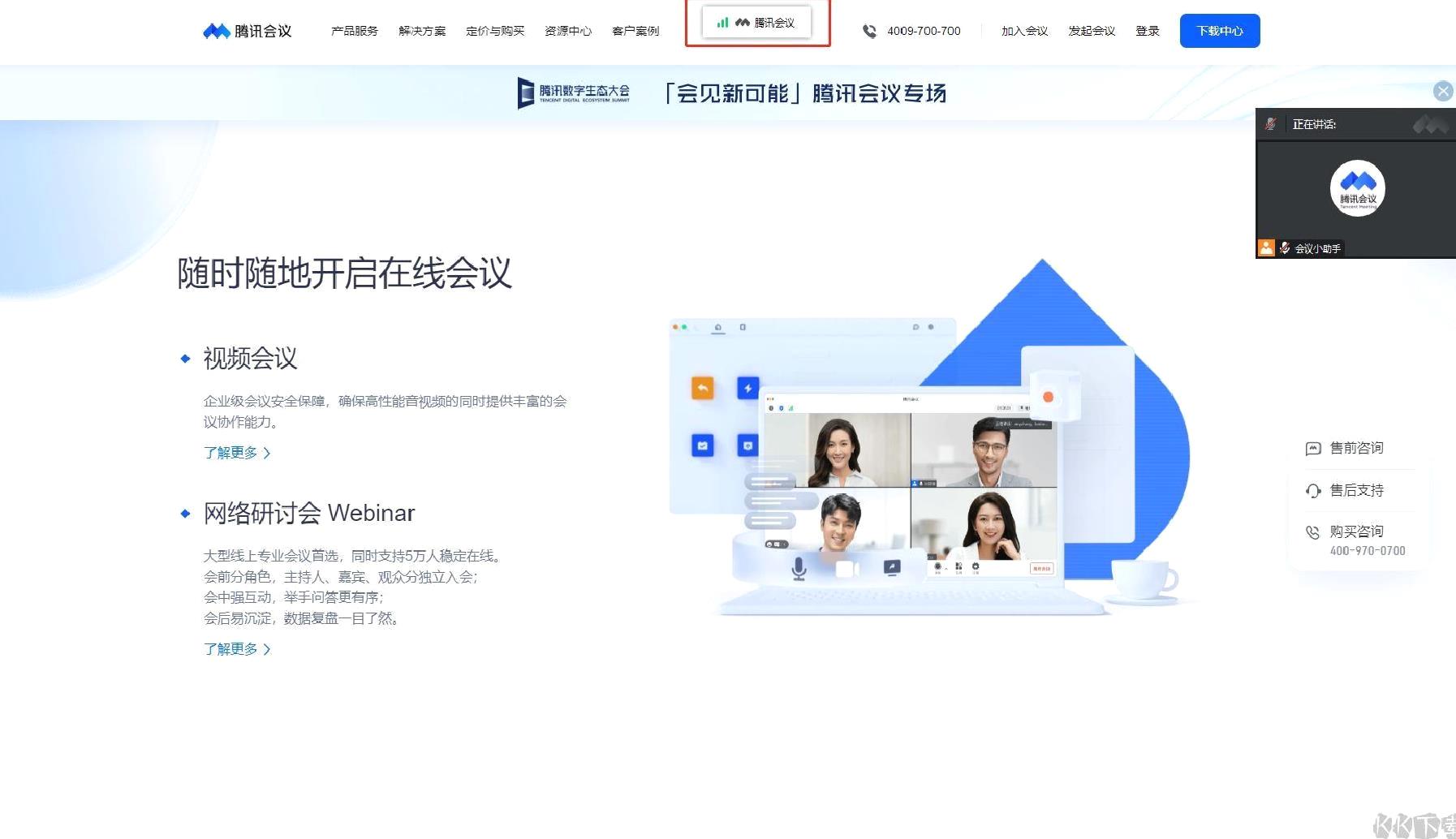Screen dimensions: 1456x839
Task: Click the 加入会议 link
Action: pyautogui.click(x=1024, y=31)
